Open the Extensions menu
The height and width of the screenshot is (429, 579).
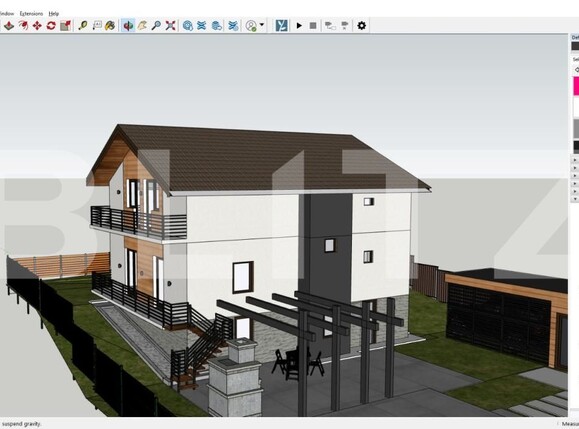(31, 14)
